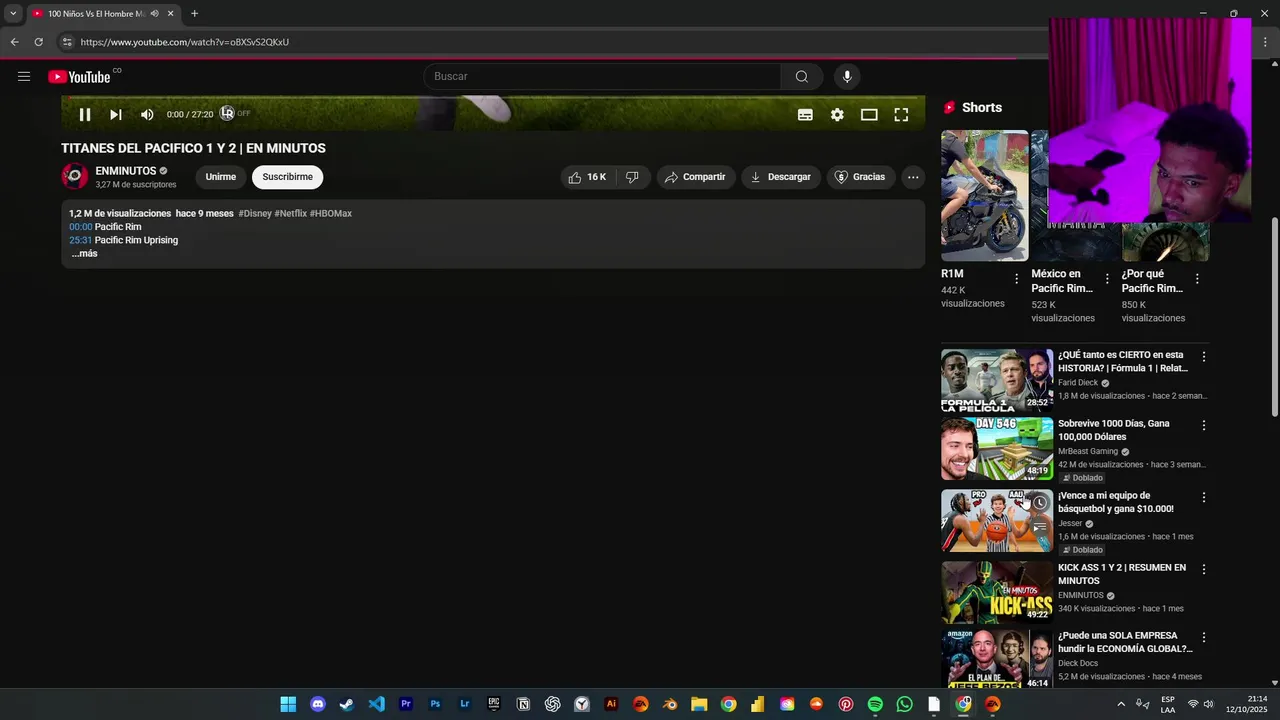Viewport: 1280px width, 720px height.
Task: Pause the video with the pause button
Action: [85, 115]
